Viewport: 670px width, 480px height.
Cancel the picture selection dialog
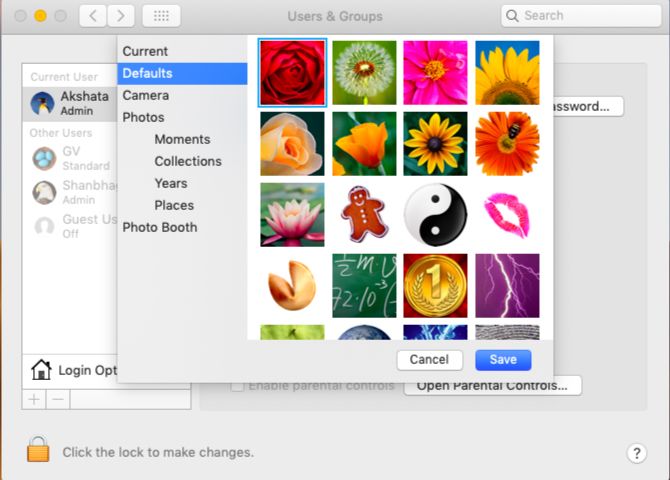pyautogui.click(x=429, y=360)
